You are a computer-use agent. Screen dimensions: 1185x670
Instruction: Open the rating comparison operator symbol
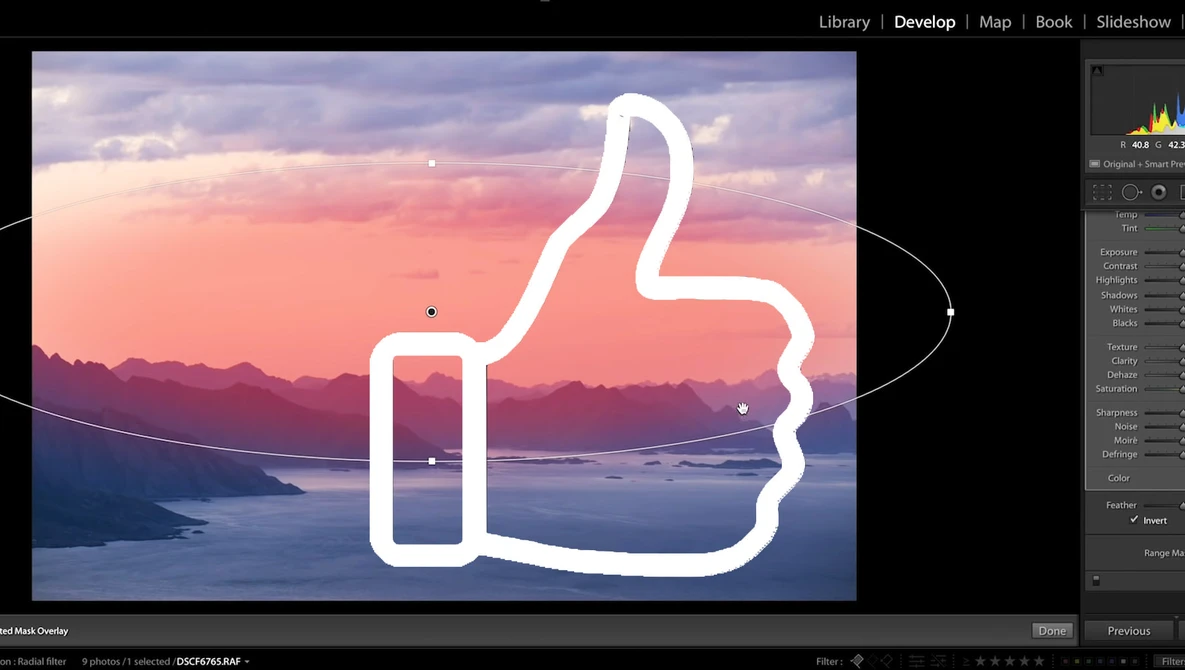point(966,662)
